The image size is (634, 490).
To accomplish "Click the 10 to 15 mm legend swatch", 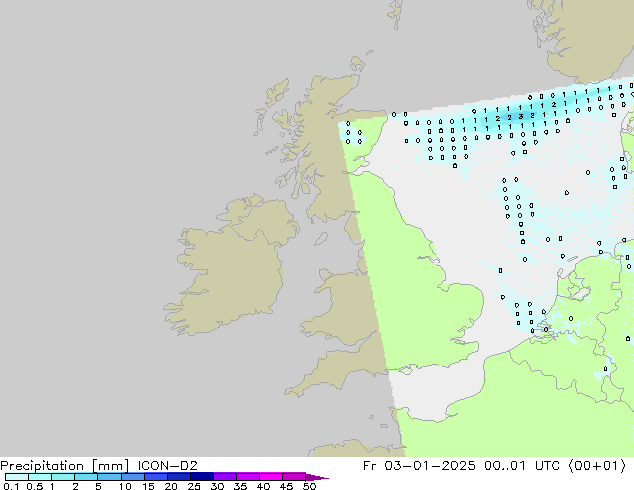I will 132,477.
